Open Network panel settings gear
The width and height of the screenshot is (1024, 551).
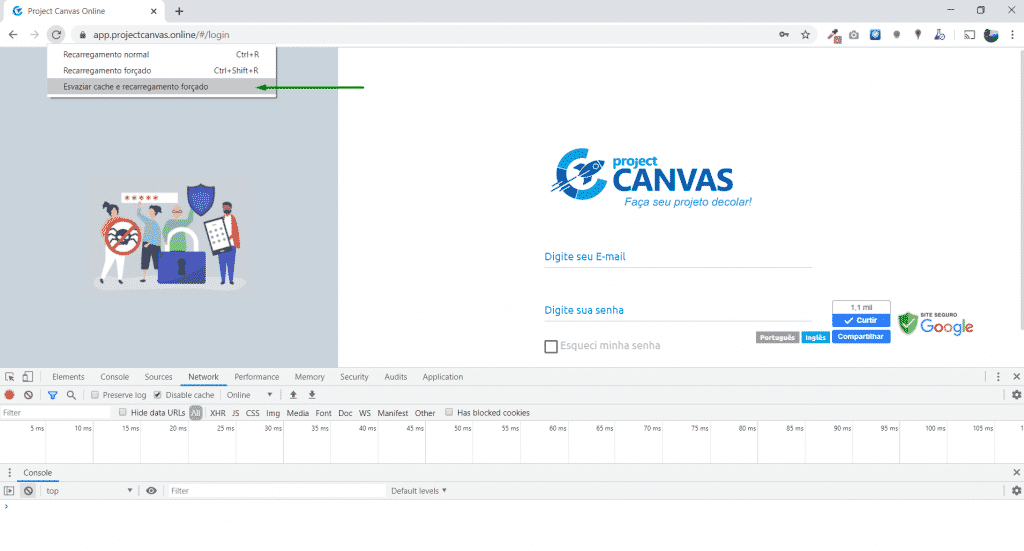[1016, 395]
